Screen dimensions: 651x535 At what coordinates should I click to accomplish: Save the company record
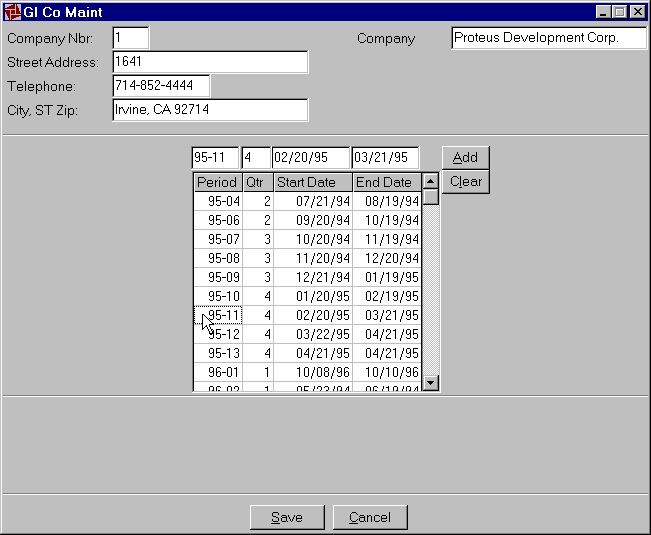click(287, 517)
